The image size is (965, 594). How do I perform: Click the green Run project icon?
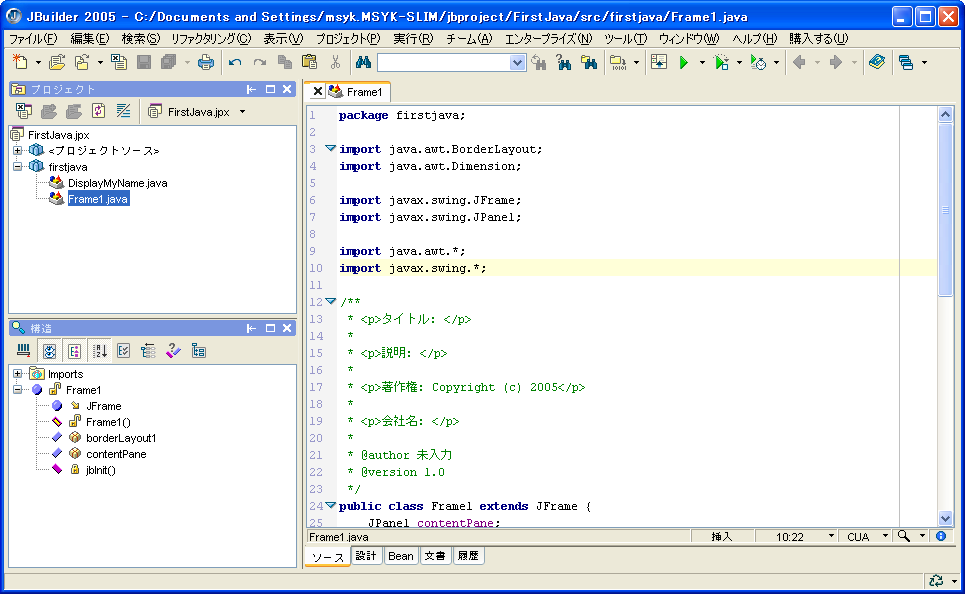click(x=684, y=63)
